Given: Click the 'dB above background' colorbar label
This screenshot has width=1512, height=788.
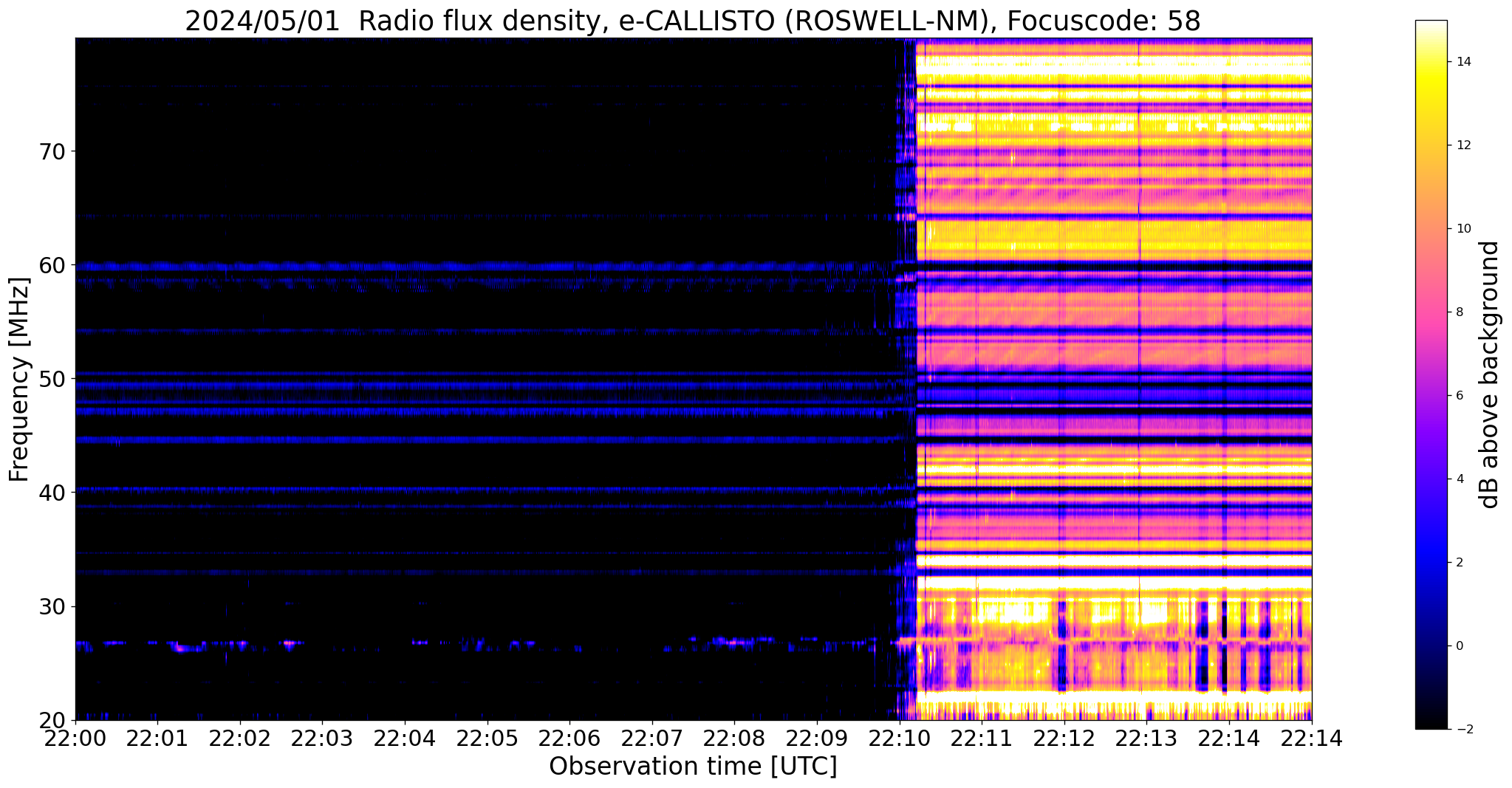Looking at the screenshot, I should tap(1490, 374).
